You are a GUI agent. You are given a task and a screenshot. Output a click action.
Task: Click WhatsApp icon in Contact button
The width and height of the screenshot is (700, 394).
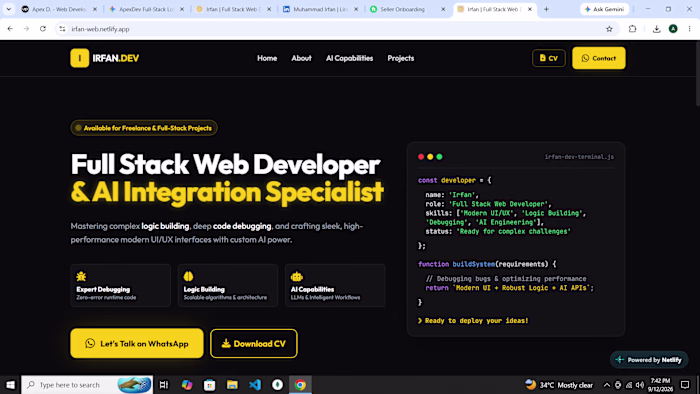(585, 58)
